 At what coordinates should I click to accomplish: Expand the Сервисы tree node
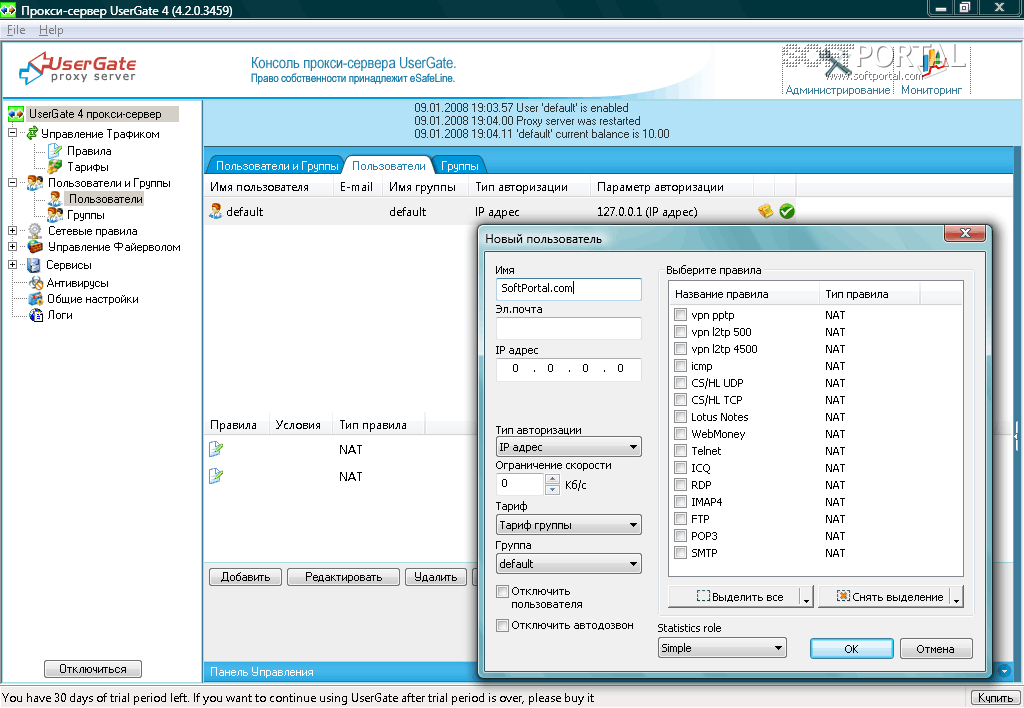click(x=12, y=265)
